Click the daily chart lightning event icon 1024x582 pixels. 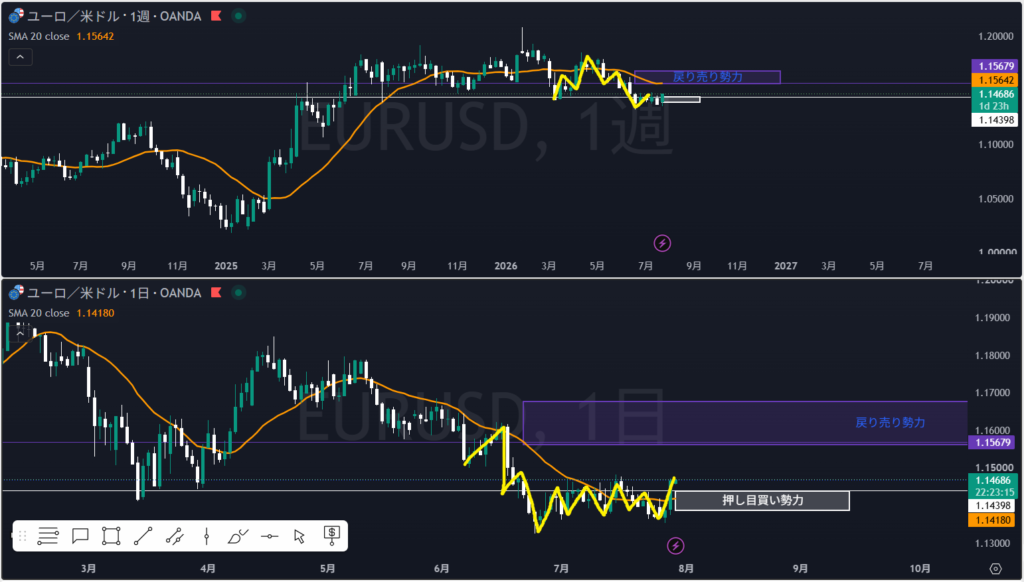675,545
